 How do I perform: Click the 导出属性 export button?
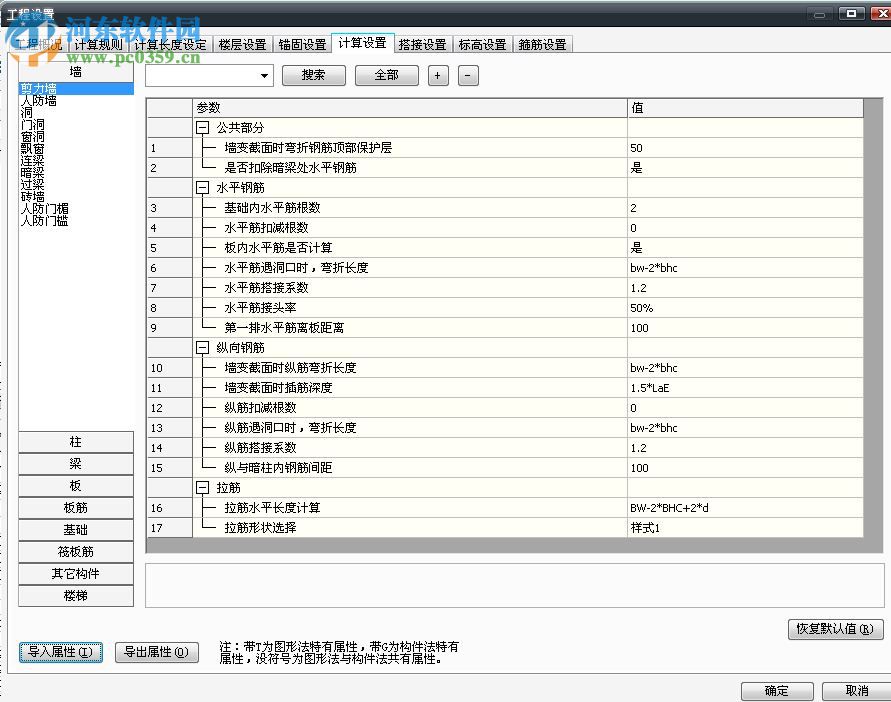click(x=156, y=651)
